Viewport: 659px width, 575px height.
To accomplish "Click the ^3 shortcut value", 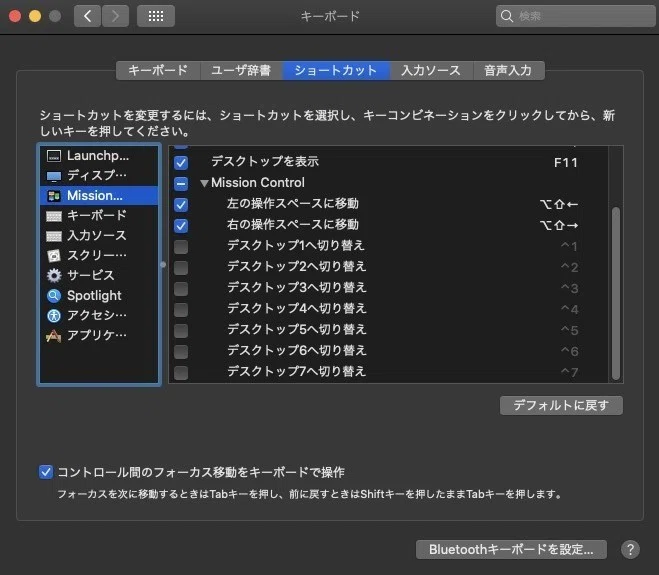I will 569,289.
